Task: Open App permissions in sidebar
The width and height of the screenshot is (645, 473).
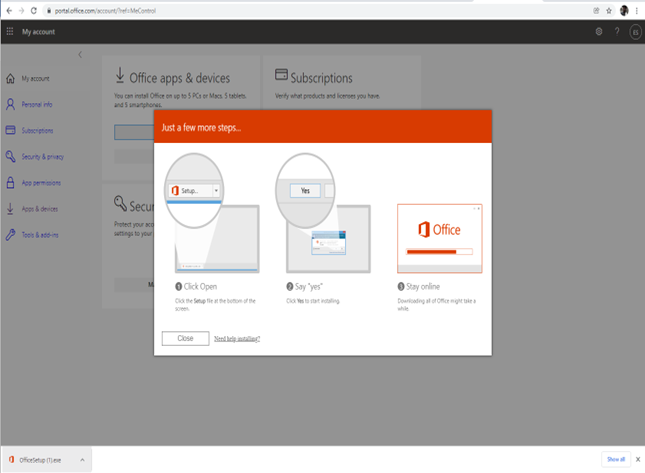Action: click(x=41, y=183)
